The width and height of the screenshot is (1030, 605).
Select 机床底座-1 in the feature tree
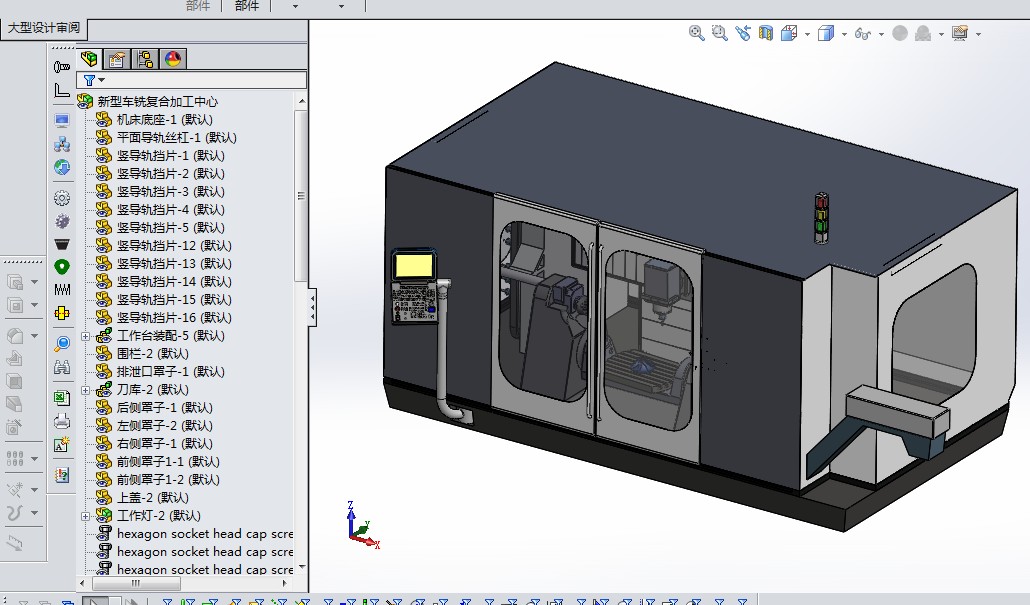164,120
